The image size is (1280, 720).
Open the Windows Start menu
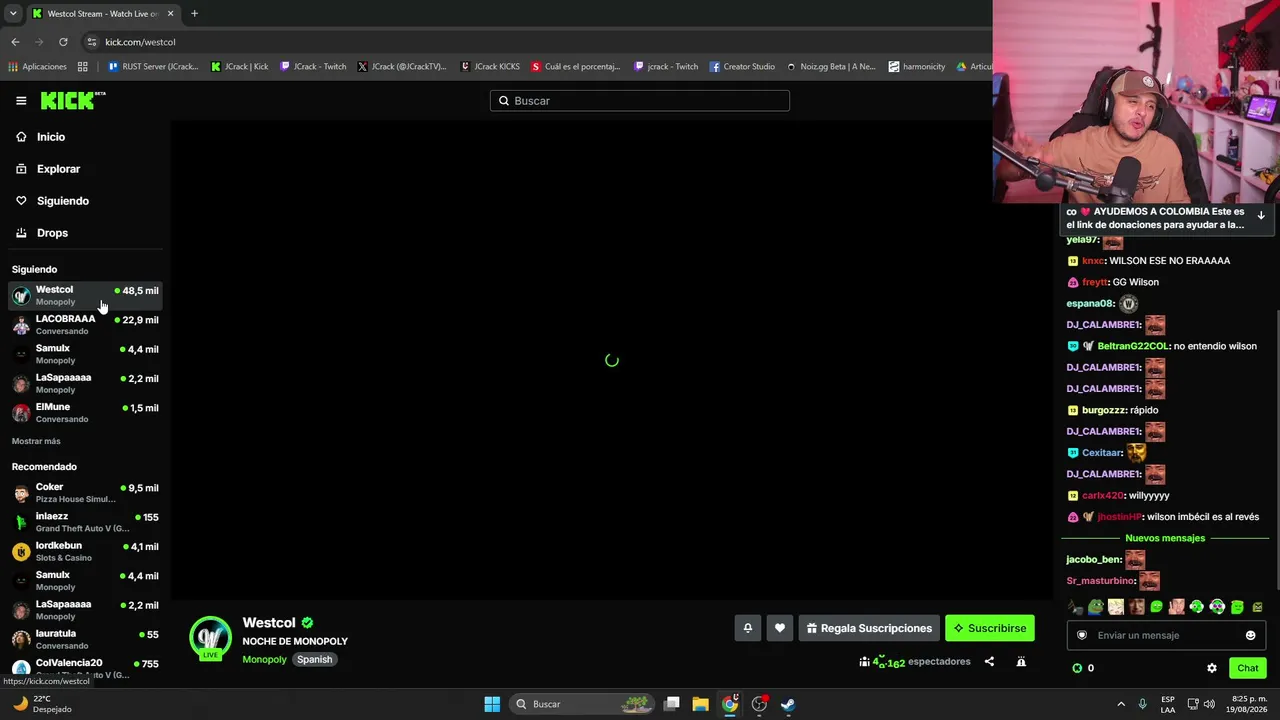pos(492,704)
